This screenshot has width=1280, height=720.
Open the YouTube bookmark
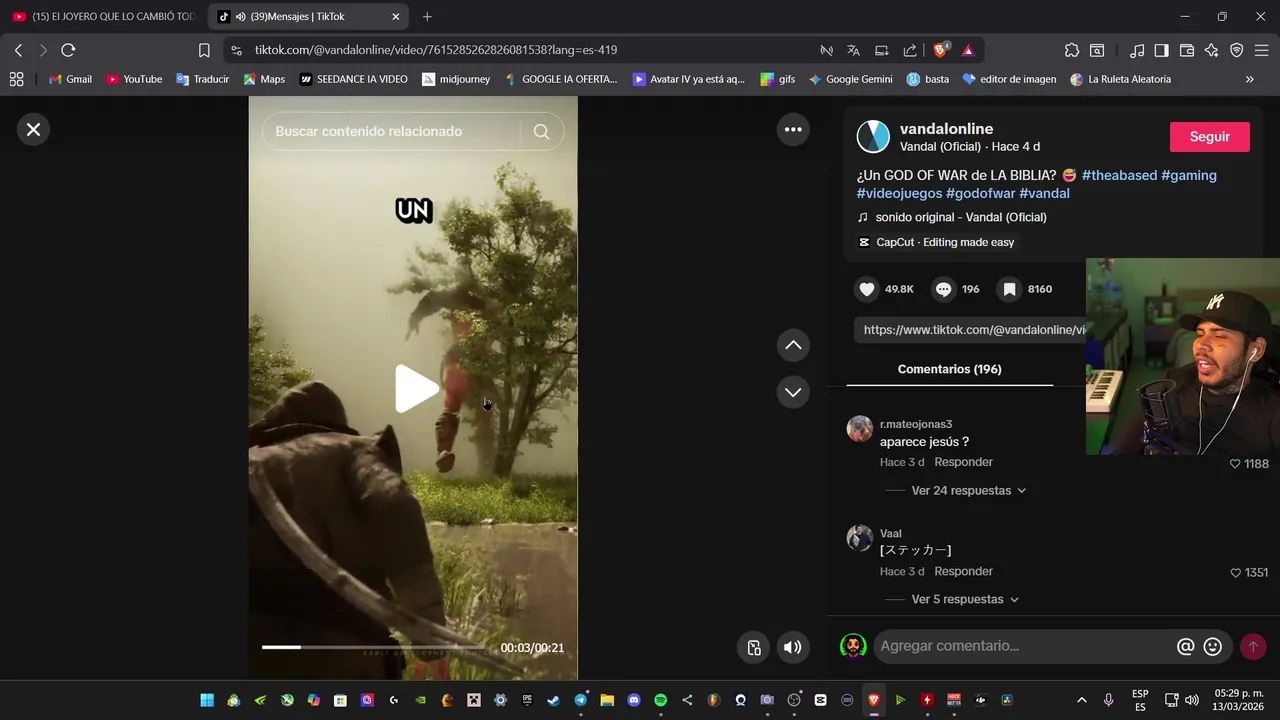tap(134, 79)
